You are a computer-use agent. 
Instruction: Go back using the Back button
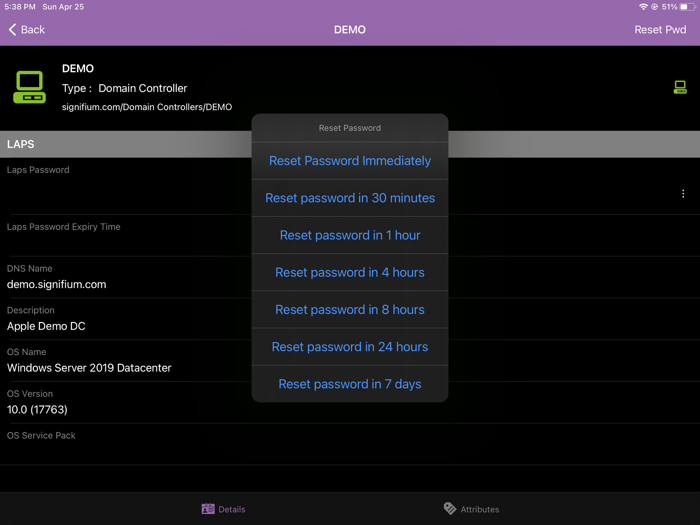pos(27,30)
